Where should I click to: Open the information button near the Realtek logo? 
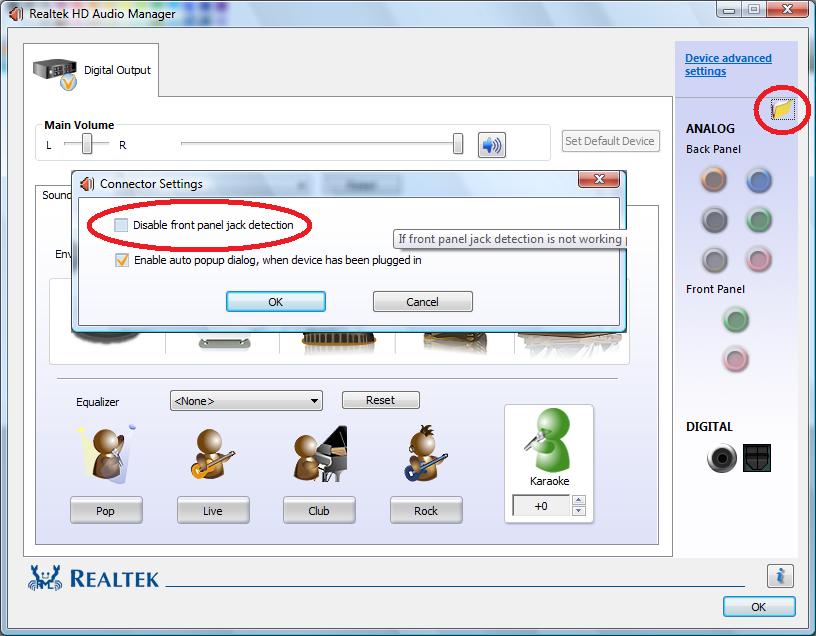(779, 576)
